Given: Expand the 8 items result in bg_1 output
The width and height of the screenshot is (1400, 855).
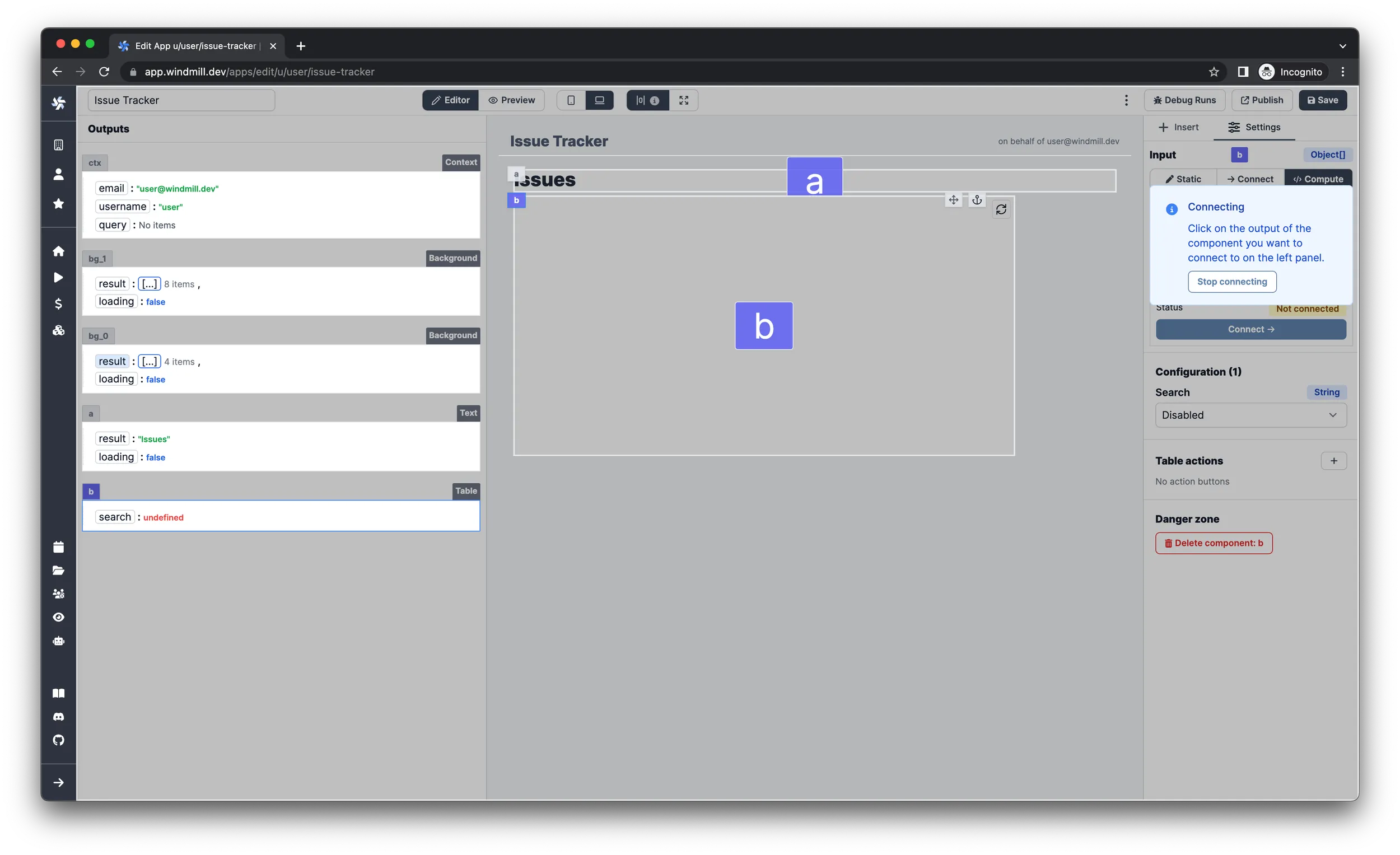Looking at the screenshot, I should (x=150, y=283).
